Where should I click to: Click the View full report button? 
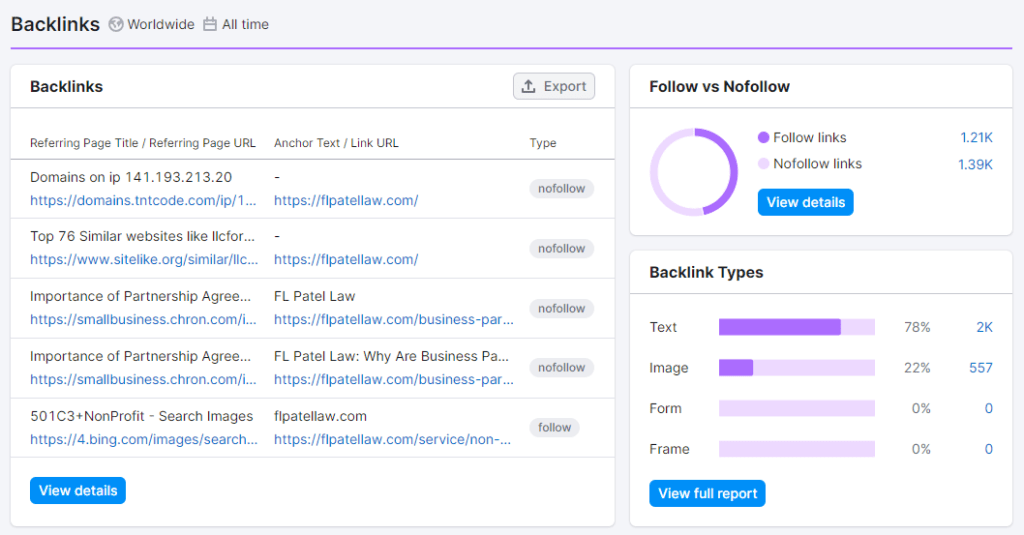707,494
